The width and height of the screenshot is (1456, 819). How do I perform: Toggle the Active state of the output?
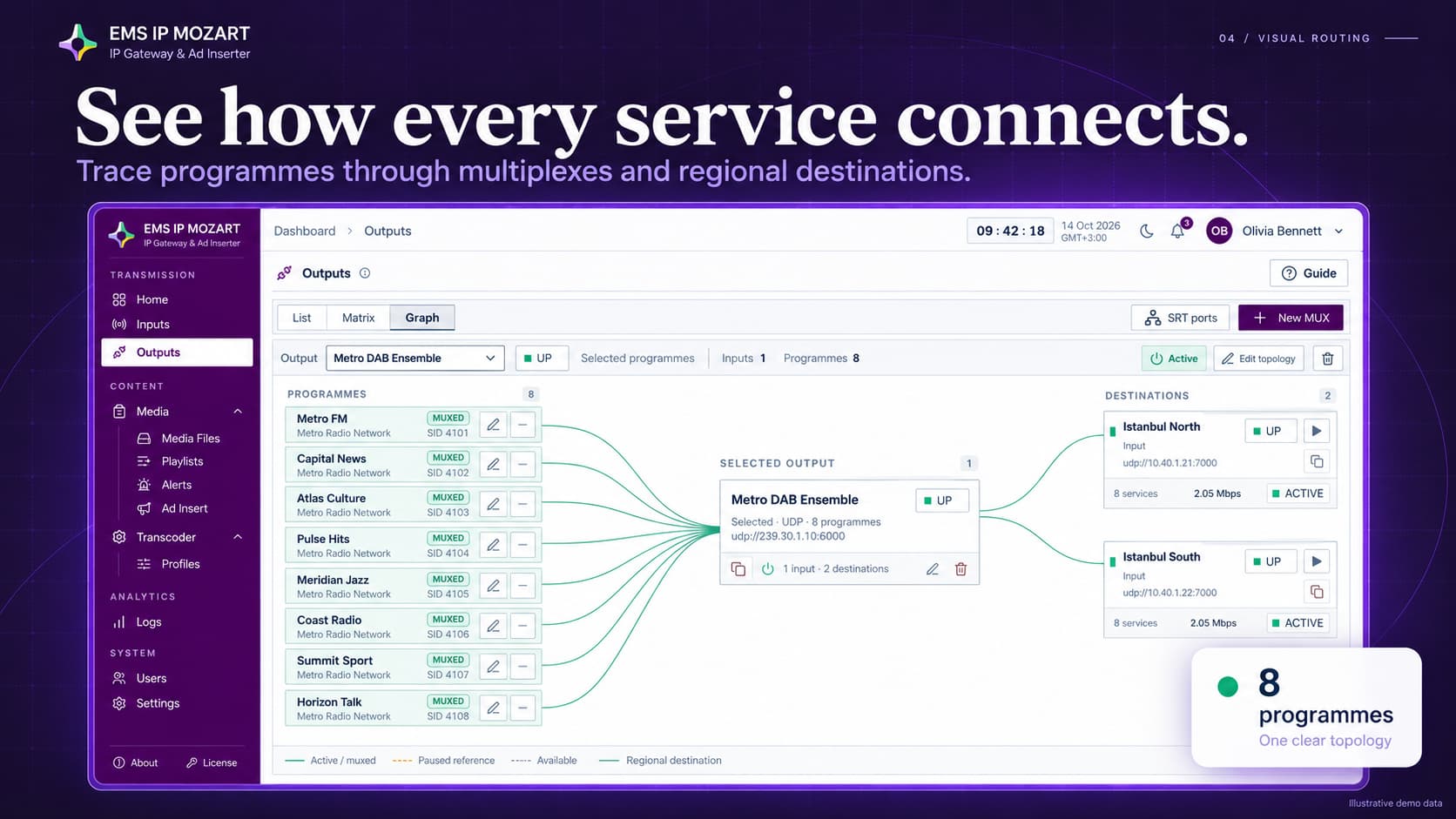click(1174, 359)
